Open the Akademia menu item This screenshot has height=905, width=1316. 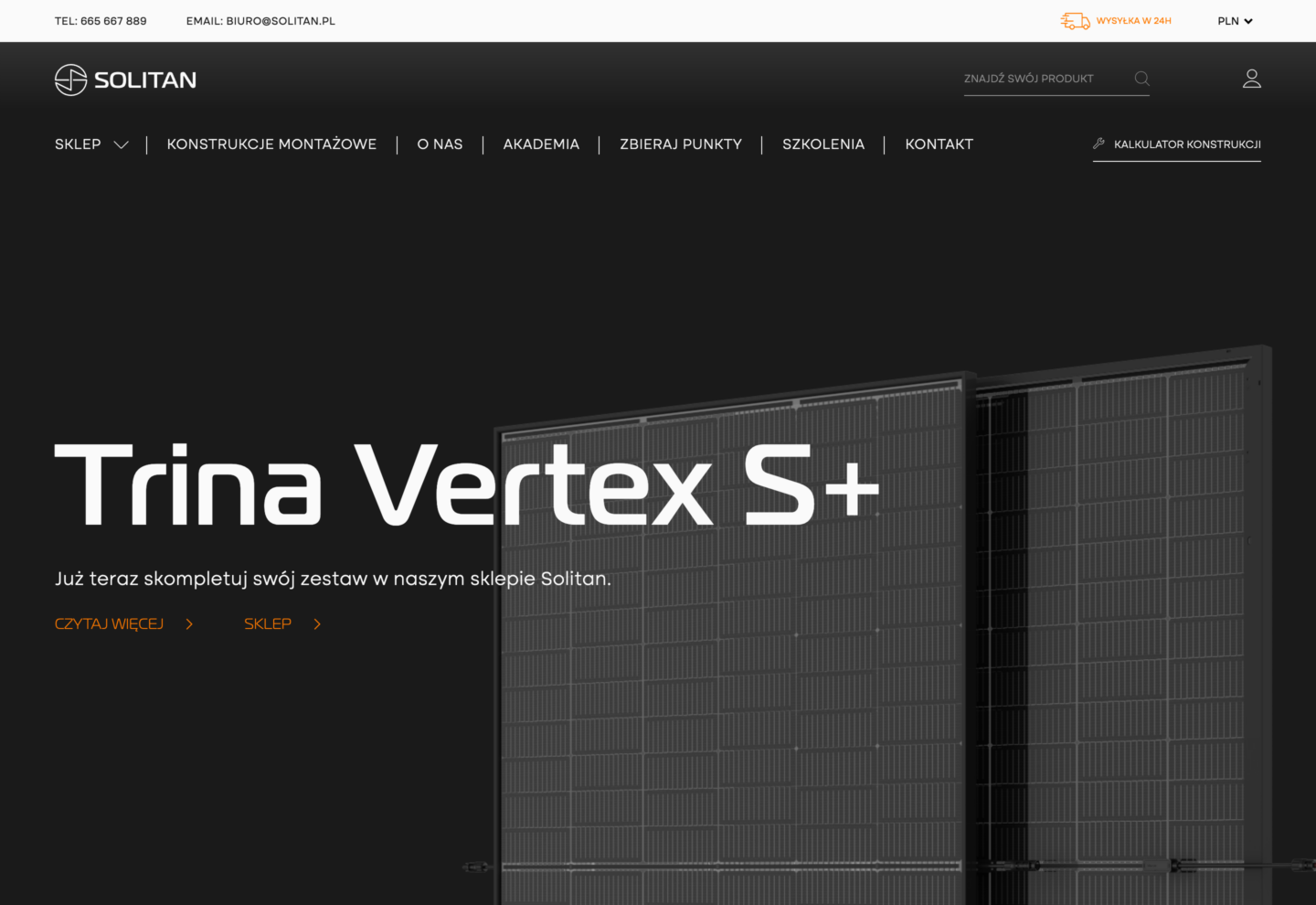coord(541,144)
